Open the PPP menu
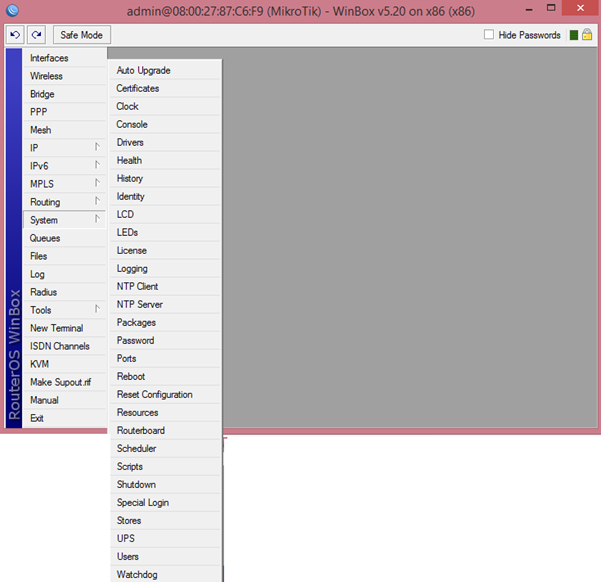This screenshot has height=582, width=601. tap(64, 112)
